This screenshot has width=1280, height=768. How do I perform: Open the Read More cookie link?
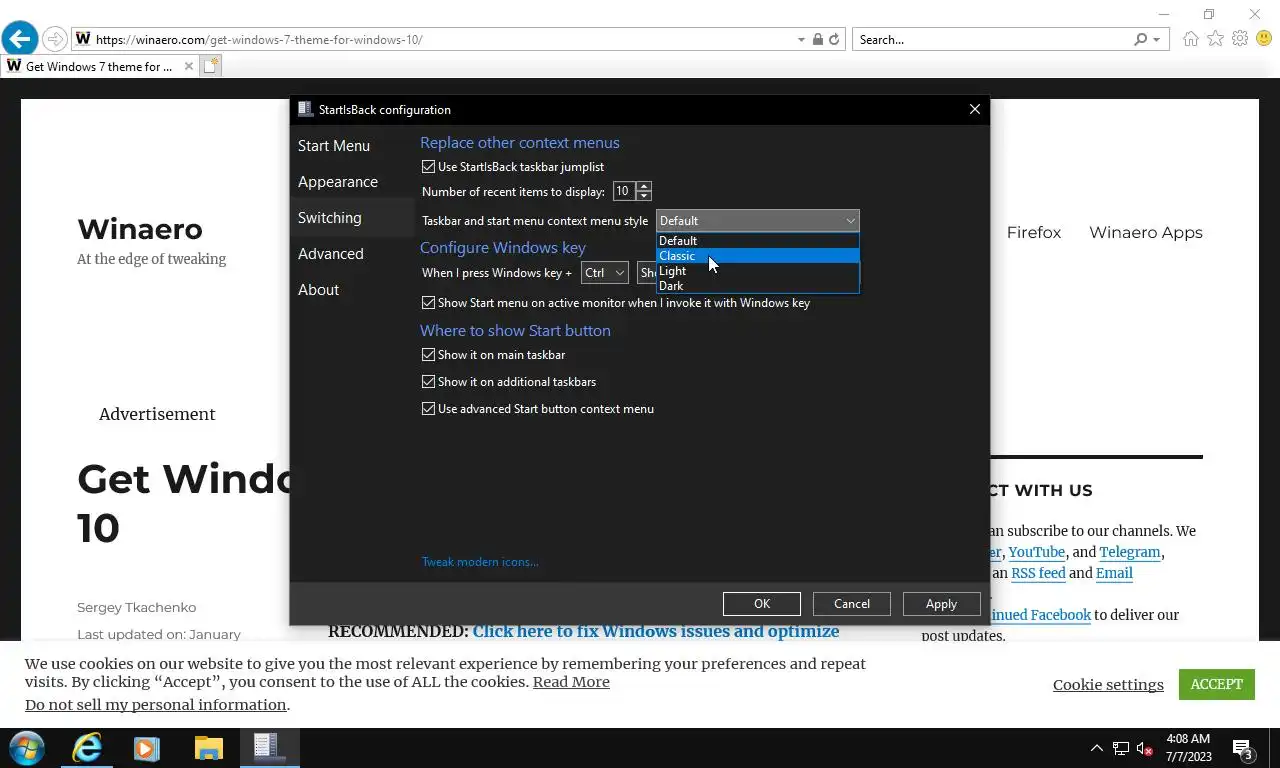click(x=571, y=682)
